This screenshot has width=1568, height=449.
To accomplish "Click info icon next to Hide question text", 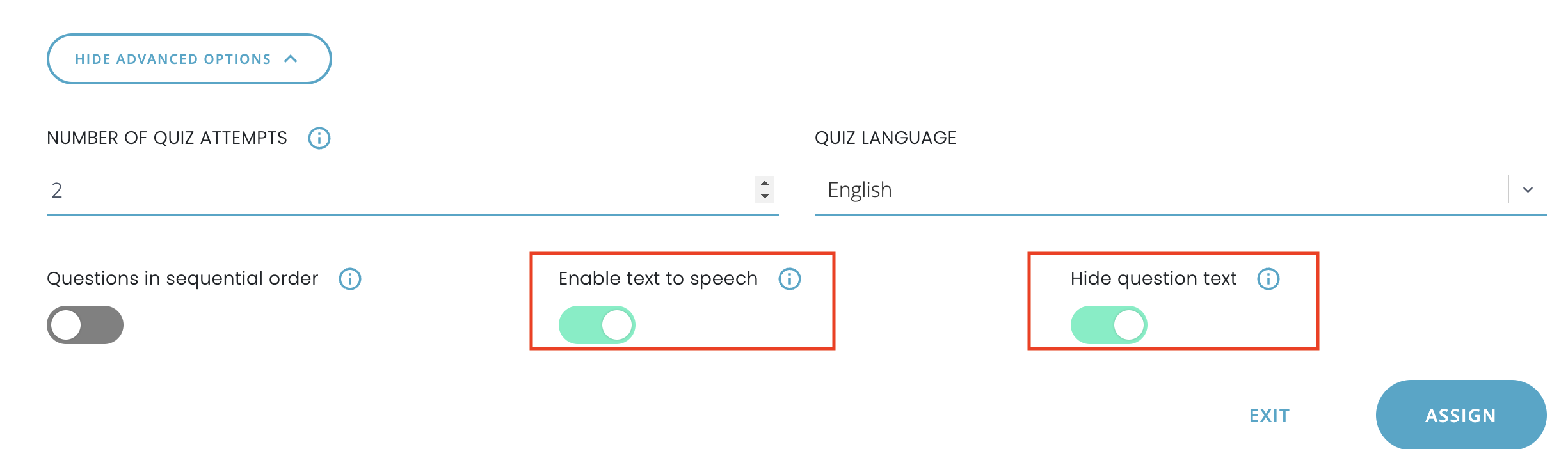I will [1268, 279].
